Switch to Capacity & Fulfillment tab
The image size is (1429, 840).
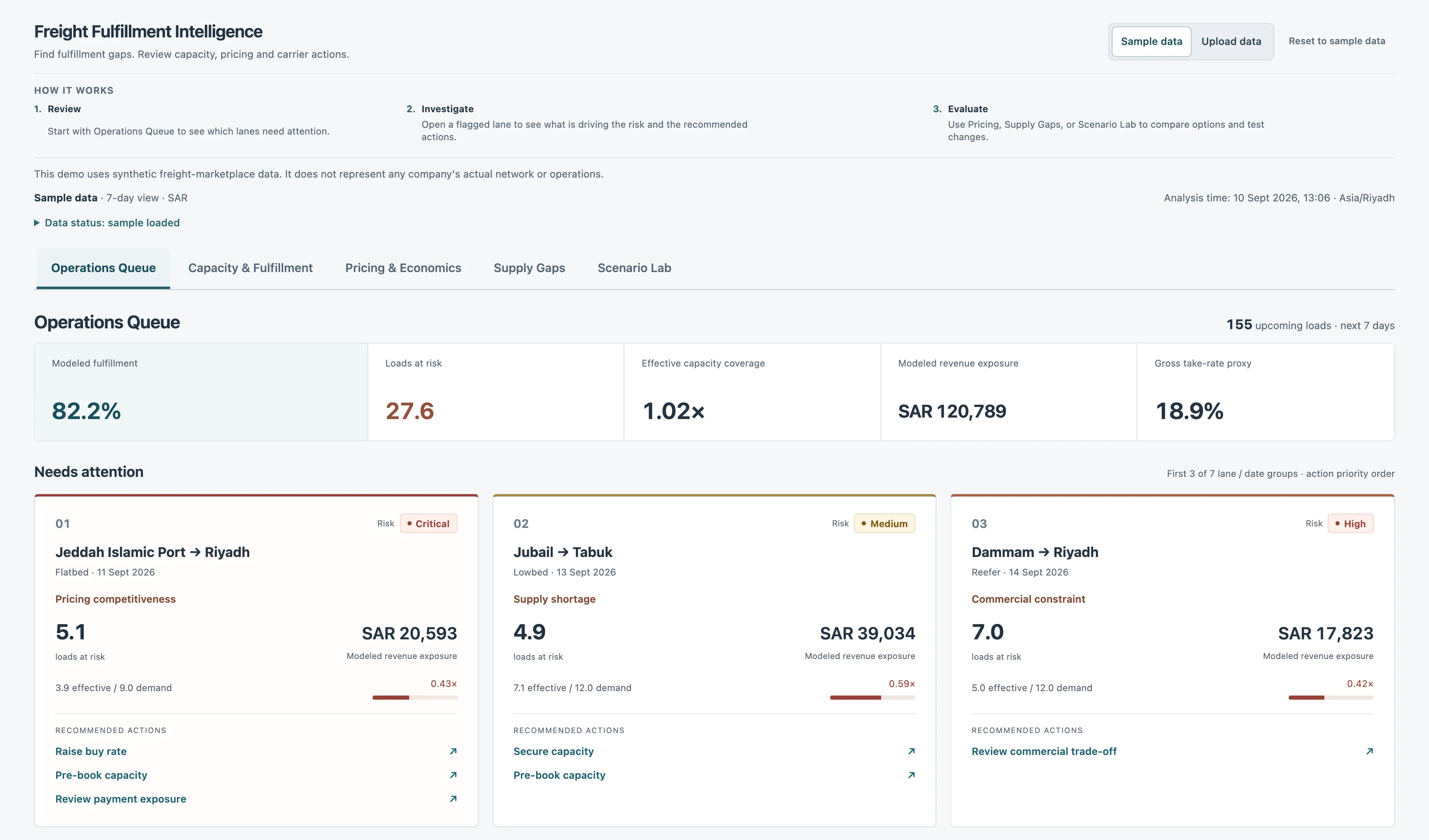pos(250,268)
